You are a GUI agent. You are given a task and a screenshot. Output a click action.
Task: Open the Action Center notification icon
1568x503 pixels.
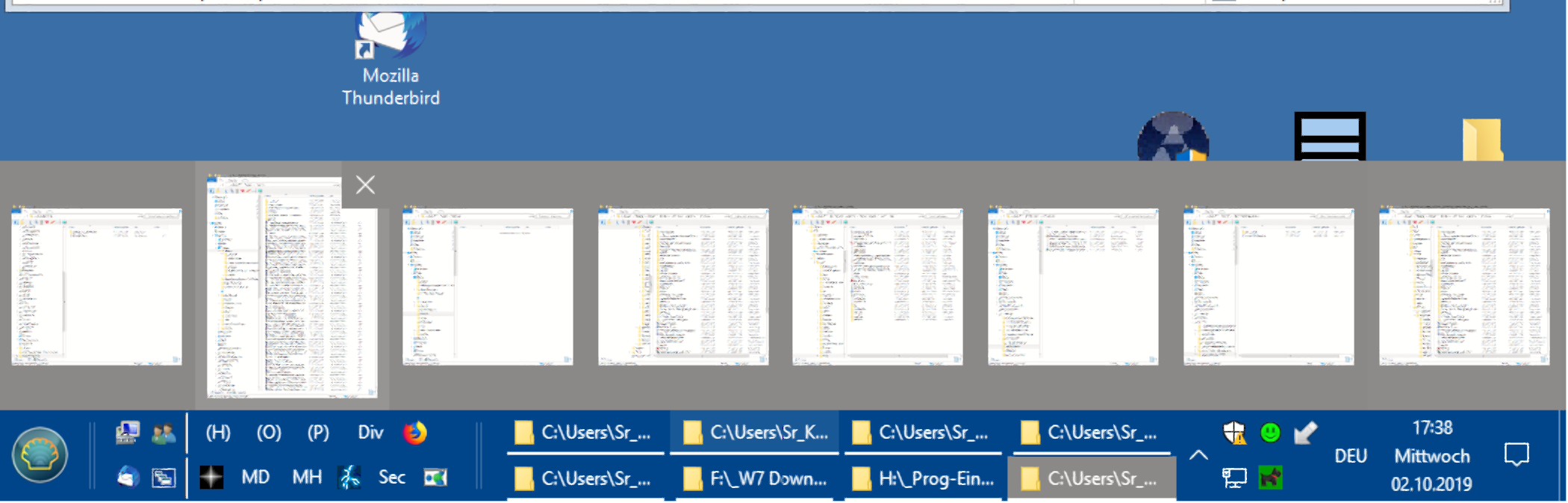point(1516,454)
